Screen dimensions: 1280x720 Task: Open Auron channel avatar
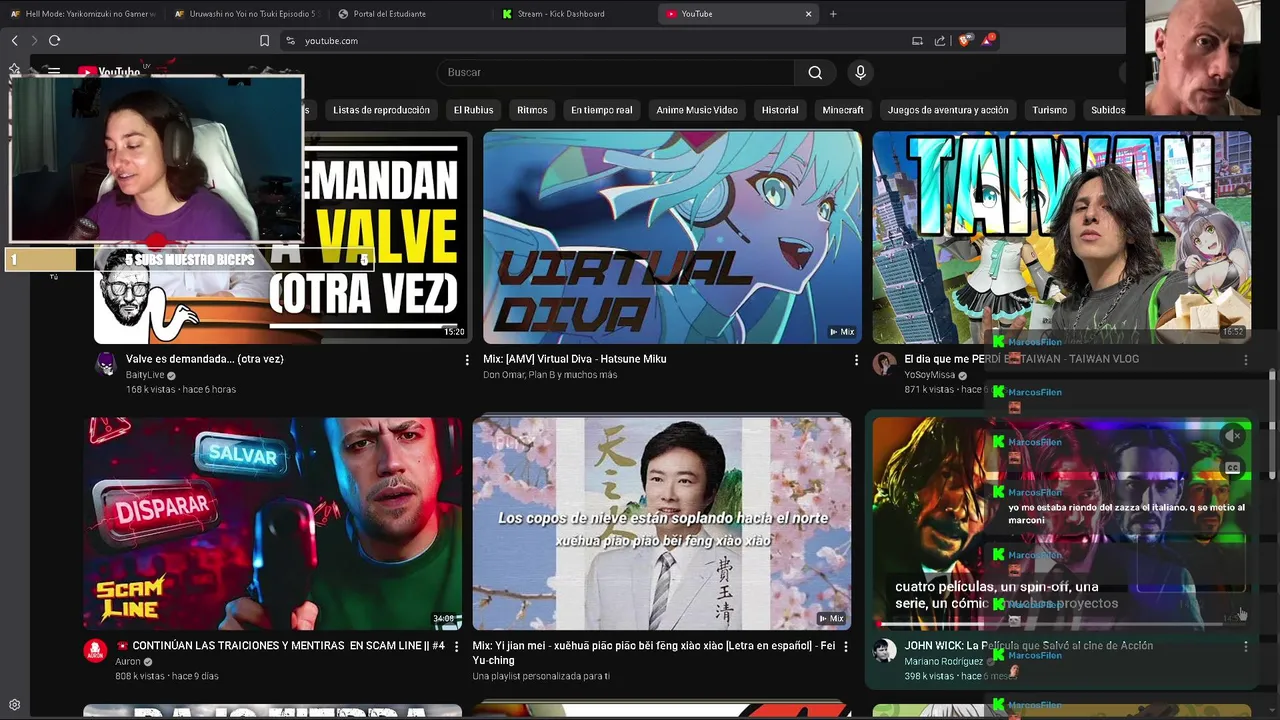tap(95, 651)
